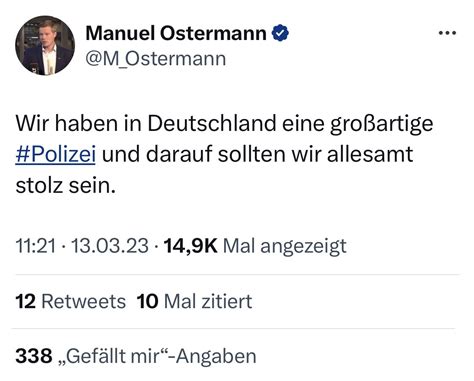Open the three-dot more options menu
This screenshot has width=474, height=381.
pos(447,33)
